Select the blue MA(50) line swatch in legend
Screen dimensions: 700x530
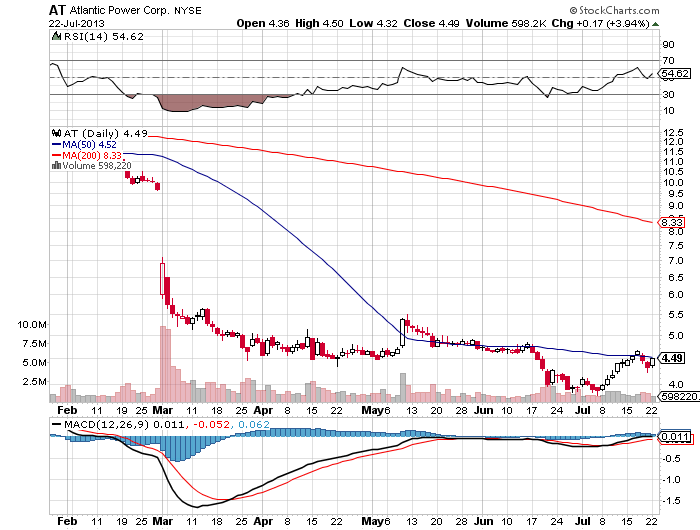coord(56,144)
